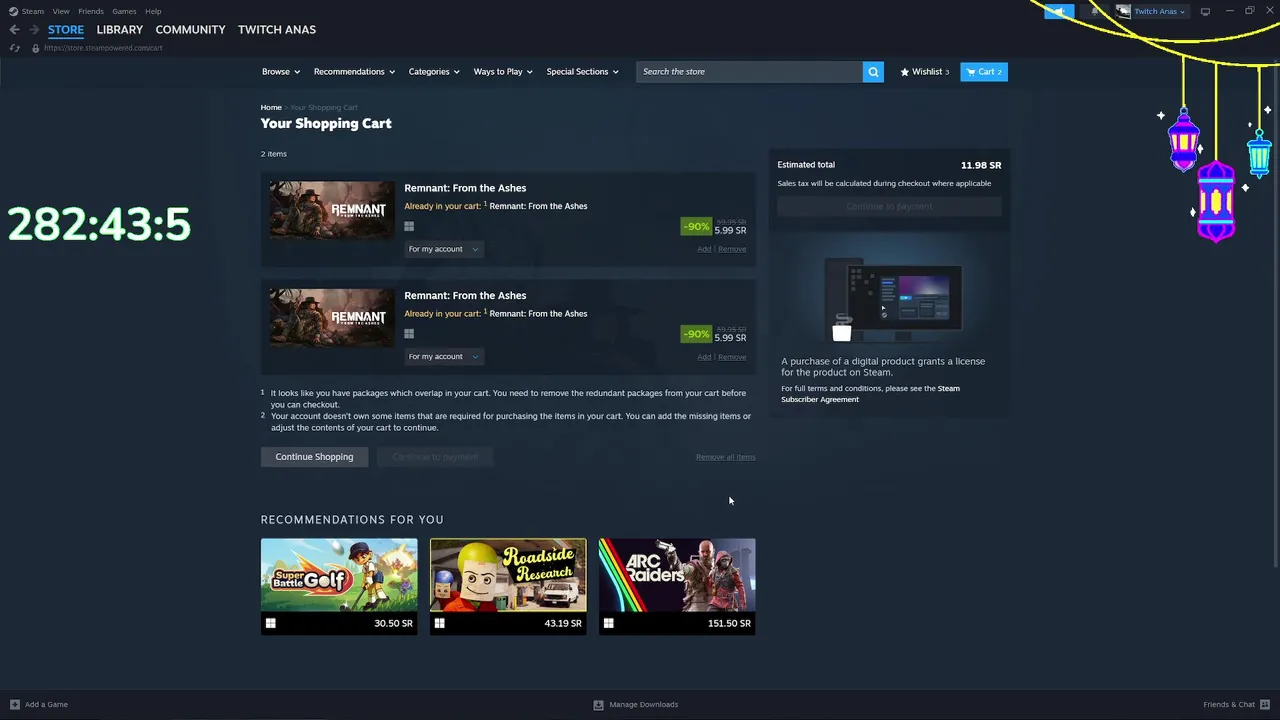Open the Steam menu
The image size is (1280, 720).
(33, 11)
